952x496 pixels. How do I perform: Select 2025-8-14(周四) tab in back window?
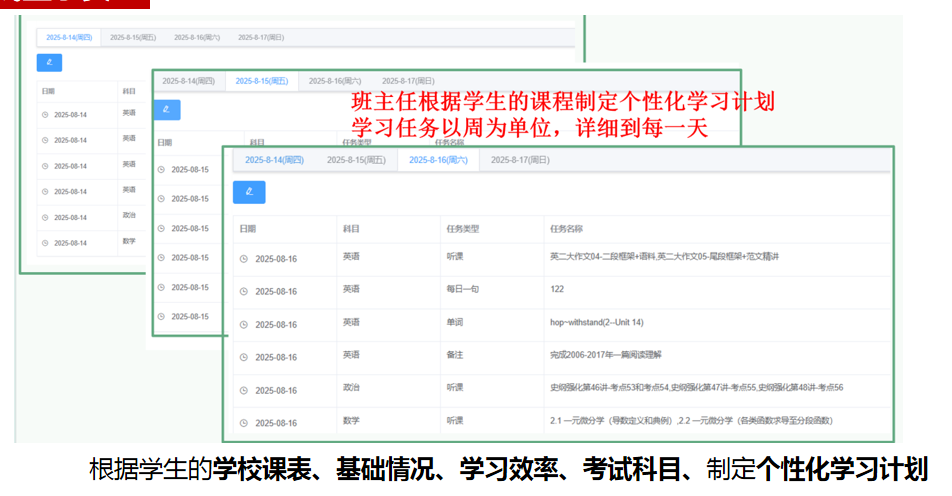tap(69, 38)
